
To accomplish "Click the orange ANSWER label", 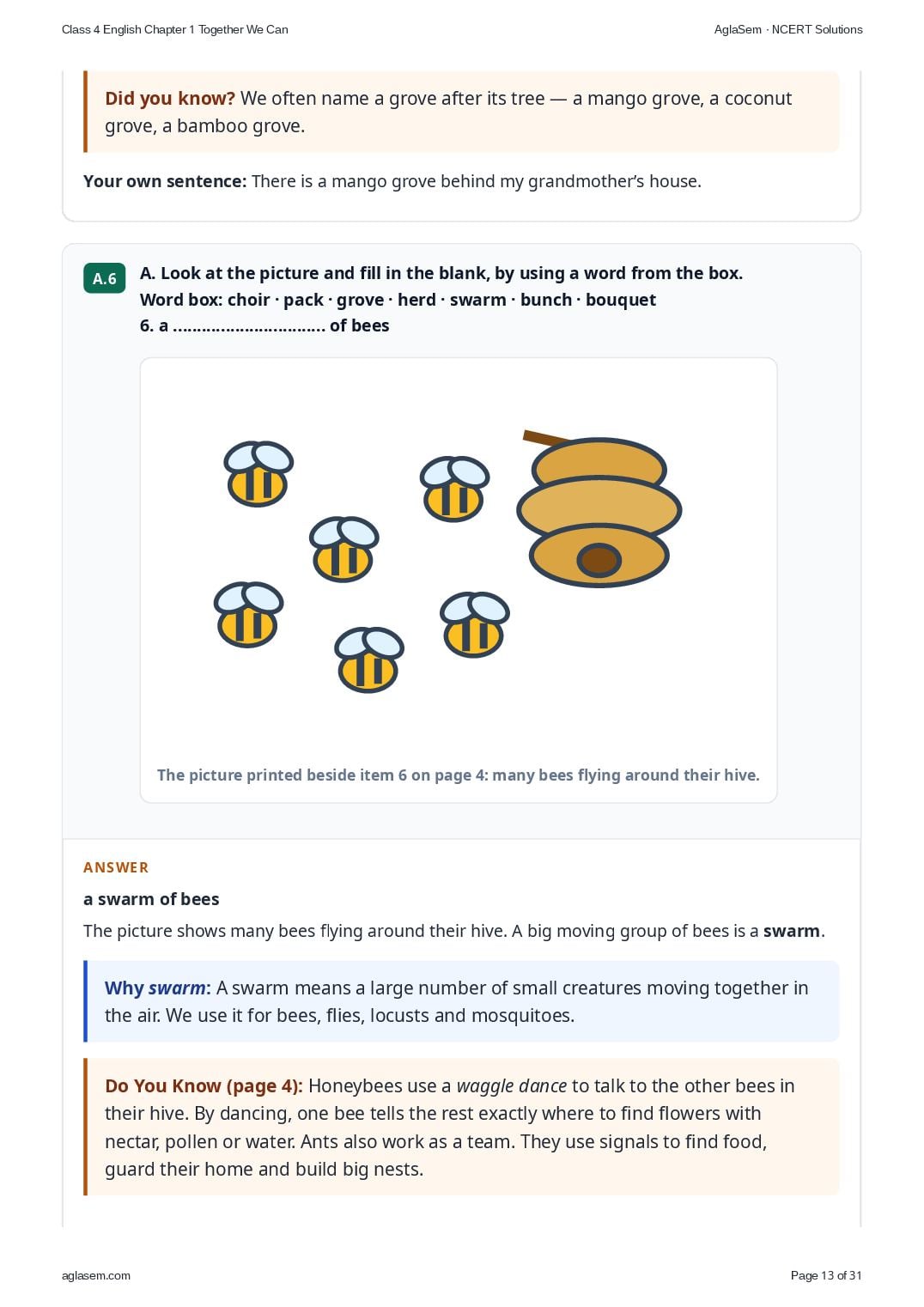I will click(x=116, y=867).
